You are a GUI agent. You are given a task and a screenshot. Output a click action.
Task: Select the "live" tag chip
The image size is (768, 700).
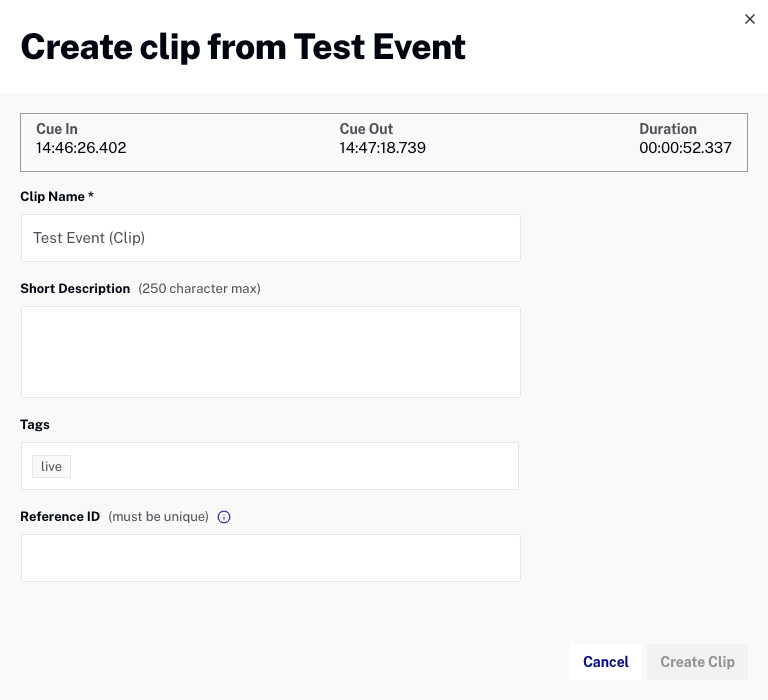51,467
